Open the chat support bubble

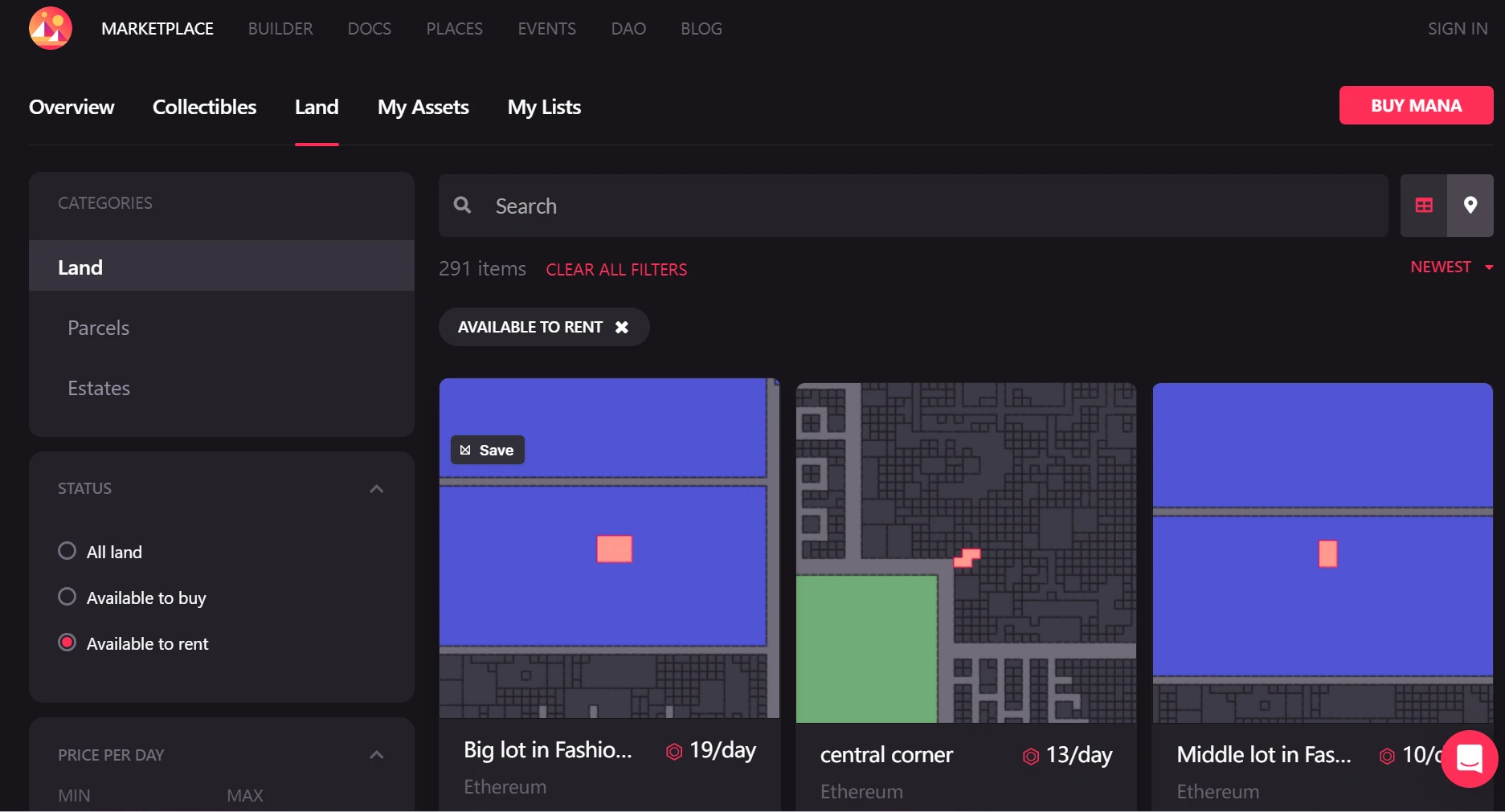[1469, 758]
